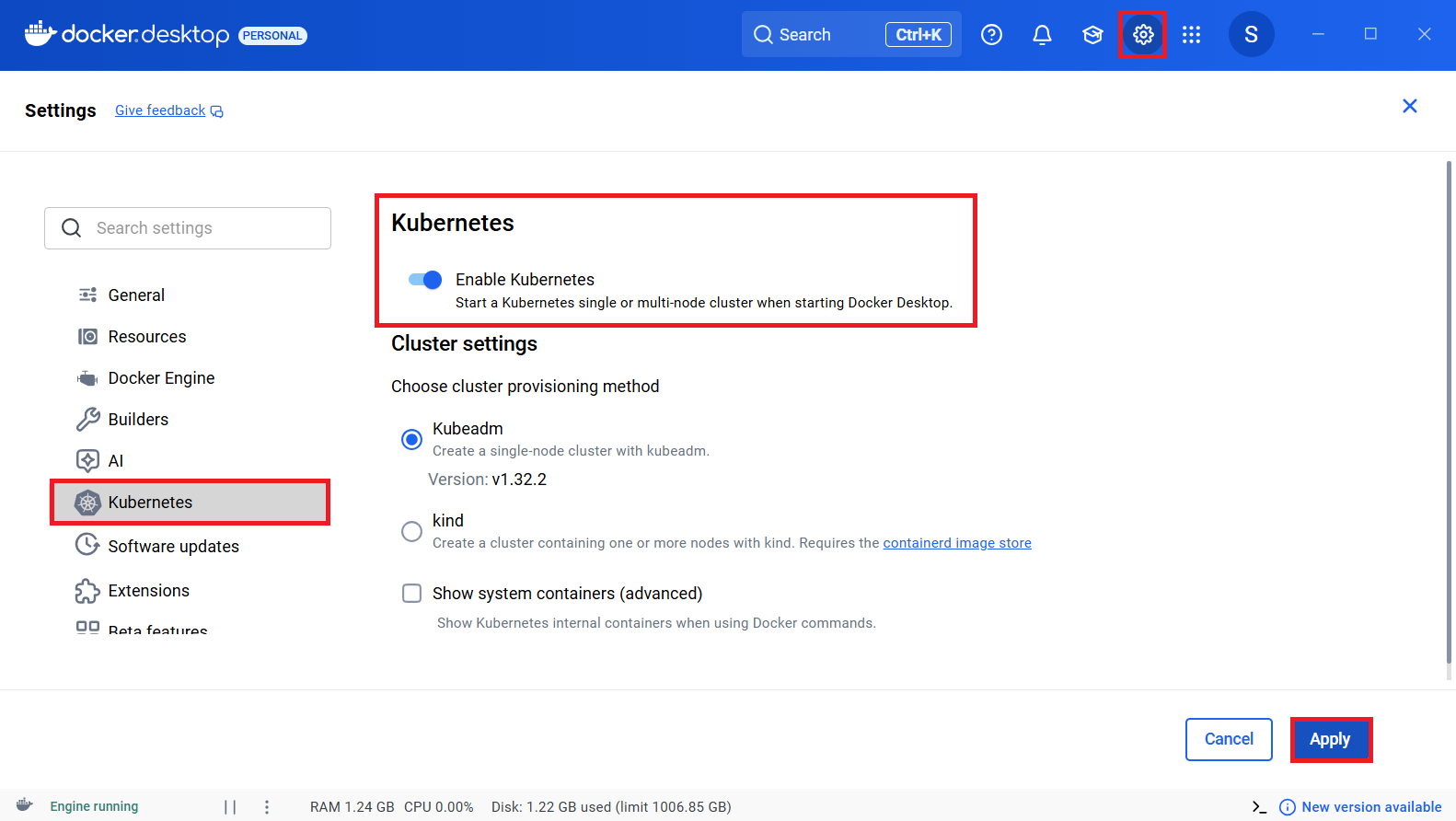Select the kind radio button
The width and height of the screenshot is (1456, 821).
[x=412, y=532]
